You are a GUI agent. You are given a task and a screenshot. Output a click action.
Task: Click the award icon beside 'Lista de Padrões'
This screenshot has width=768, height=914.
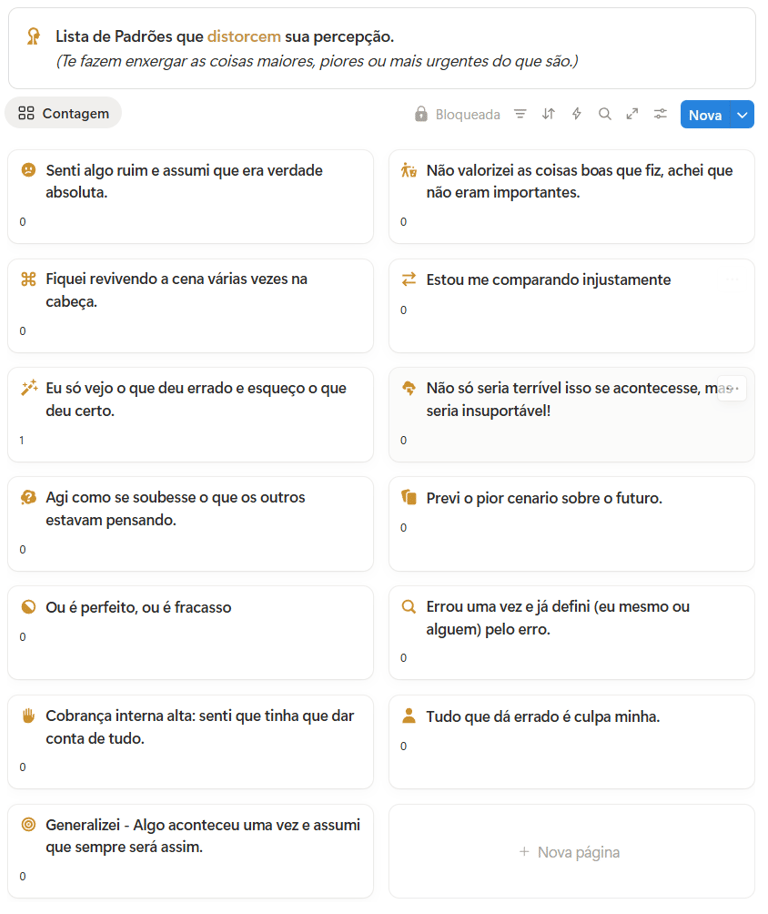pos(34,37)
